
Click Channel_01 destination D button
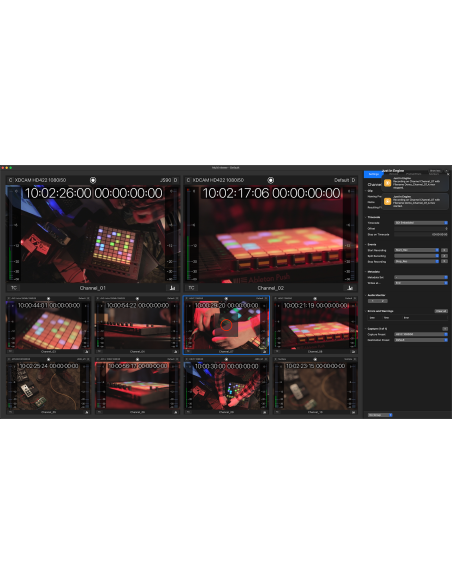(x=175, y=180)
